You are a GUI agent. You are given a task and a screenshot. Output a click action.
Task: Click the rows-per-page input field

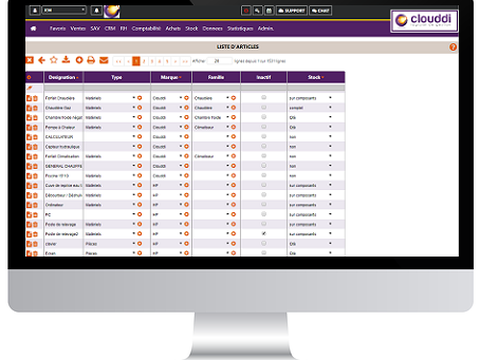click(219, 61)
